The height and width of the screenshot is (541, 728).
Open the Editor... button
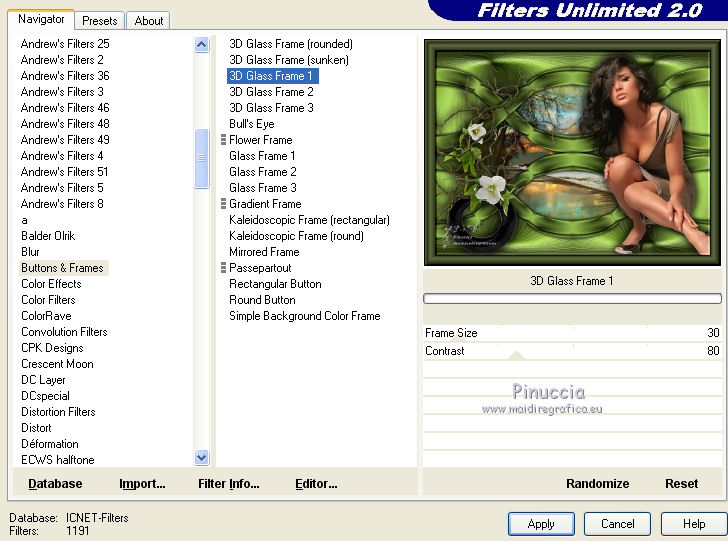point(316,484)
